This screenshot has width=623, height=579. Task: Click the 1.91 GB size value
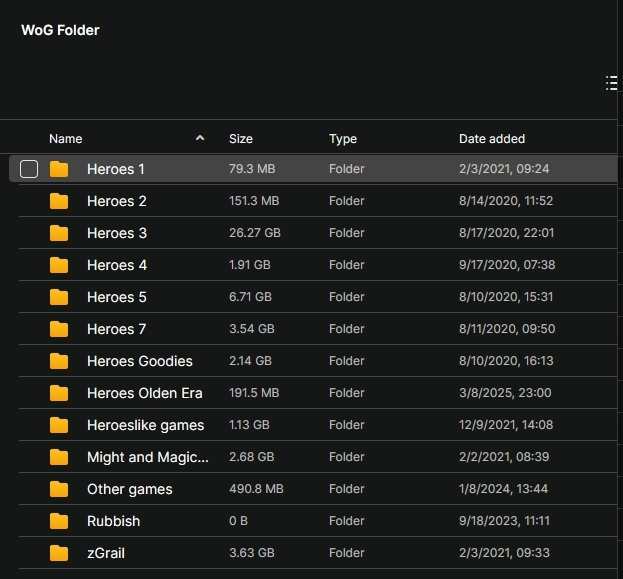[x=250, y=265]
